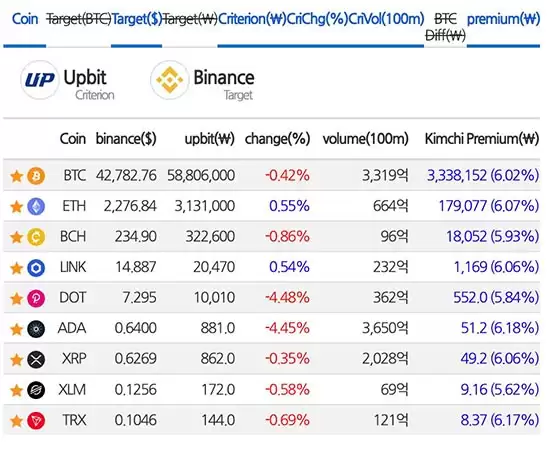555x454 pixels.
Task: Click ADA volume 3,650억
Action: pyautogui.click(x=385, y=328)
